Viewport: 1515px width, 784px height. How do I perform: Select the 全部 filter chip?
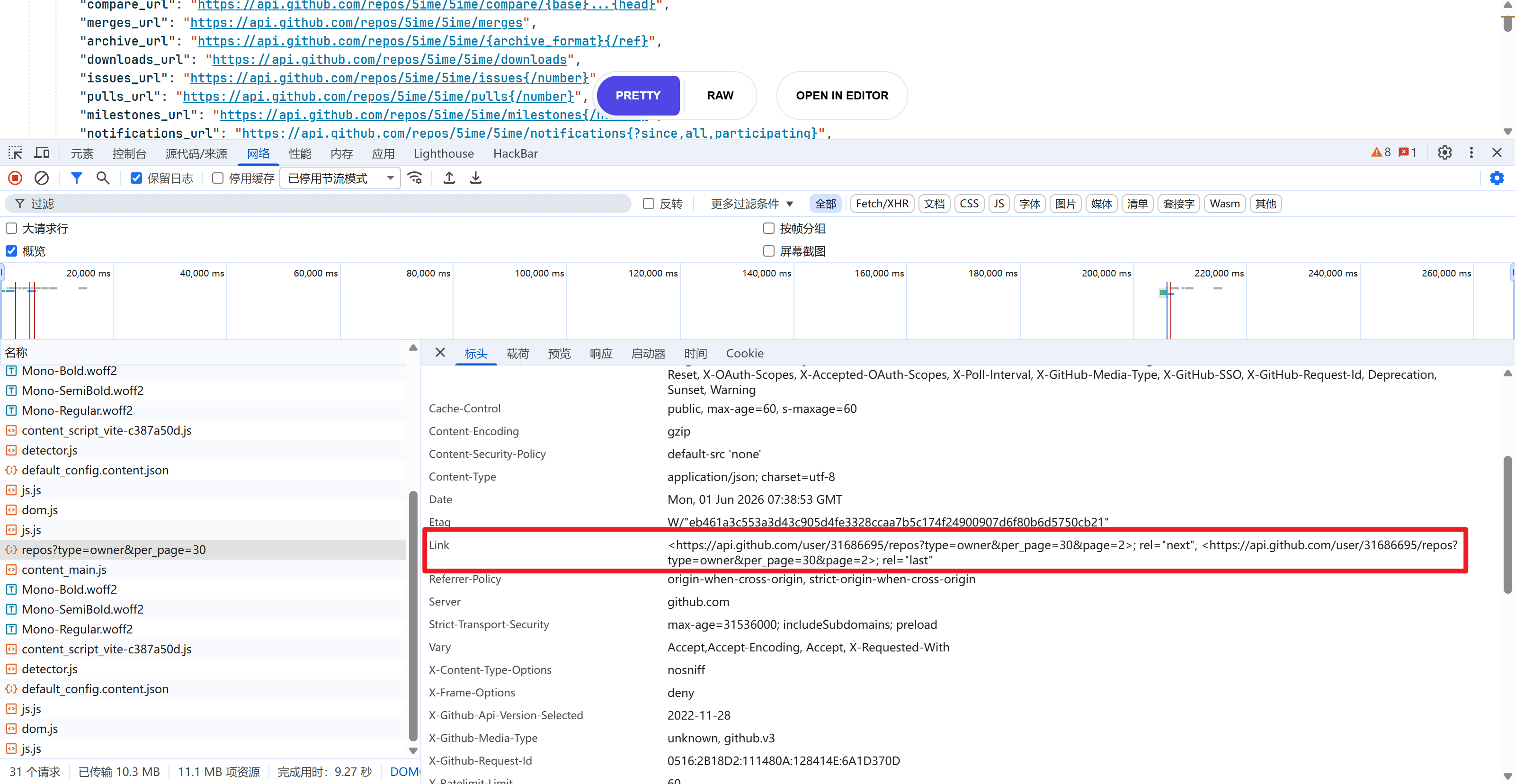825,204
